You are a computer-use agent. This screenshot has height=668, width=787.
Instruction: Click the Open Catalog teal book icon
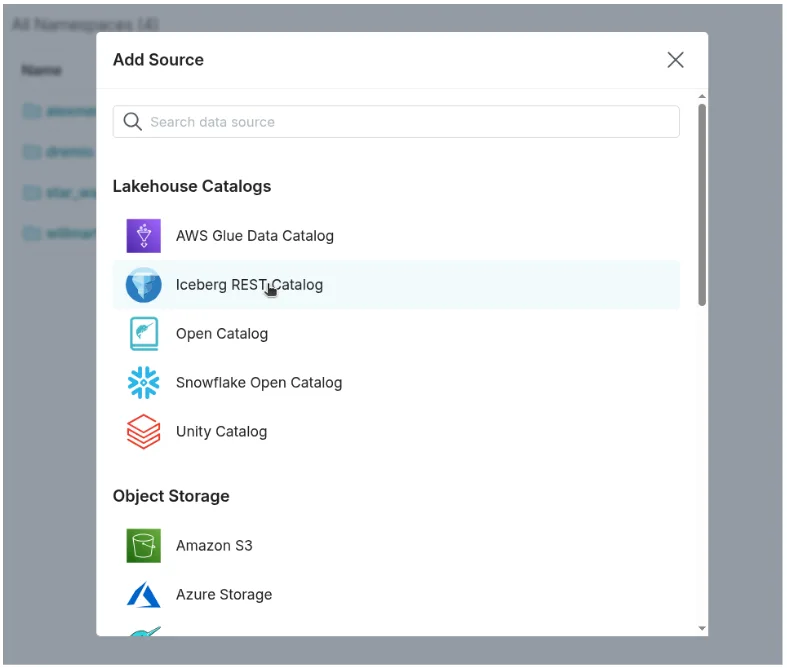[143, 334]
